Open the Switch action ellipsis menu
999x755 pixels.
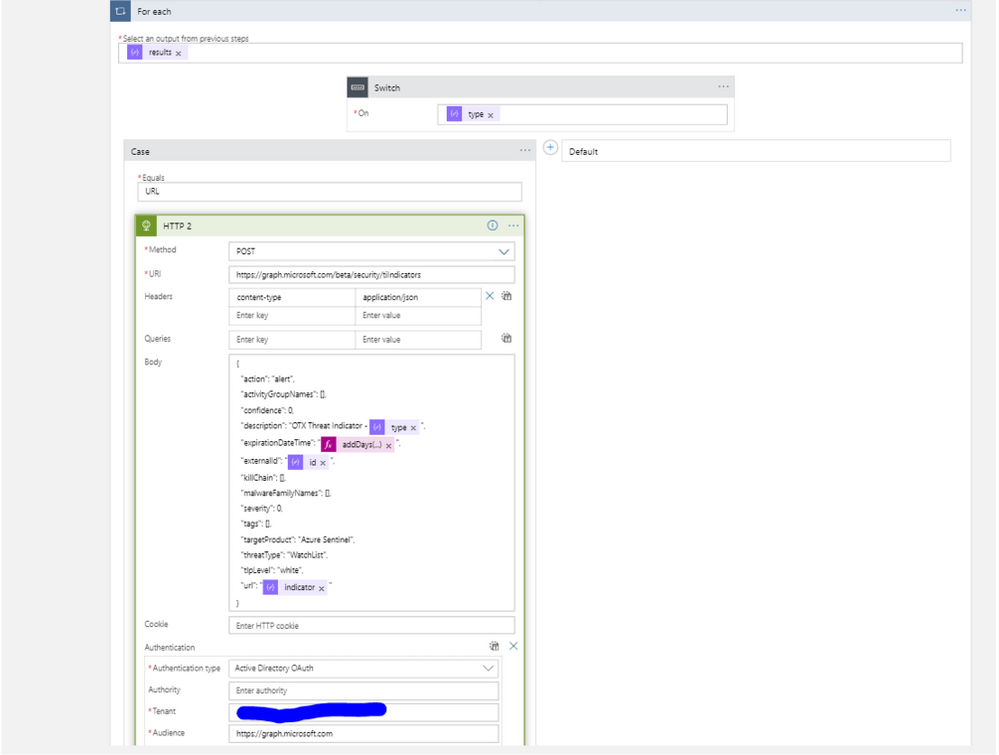[723, 87]
